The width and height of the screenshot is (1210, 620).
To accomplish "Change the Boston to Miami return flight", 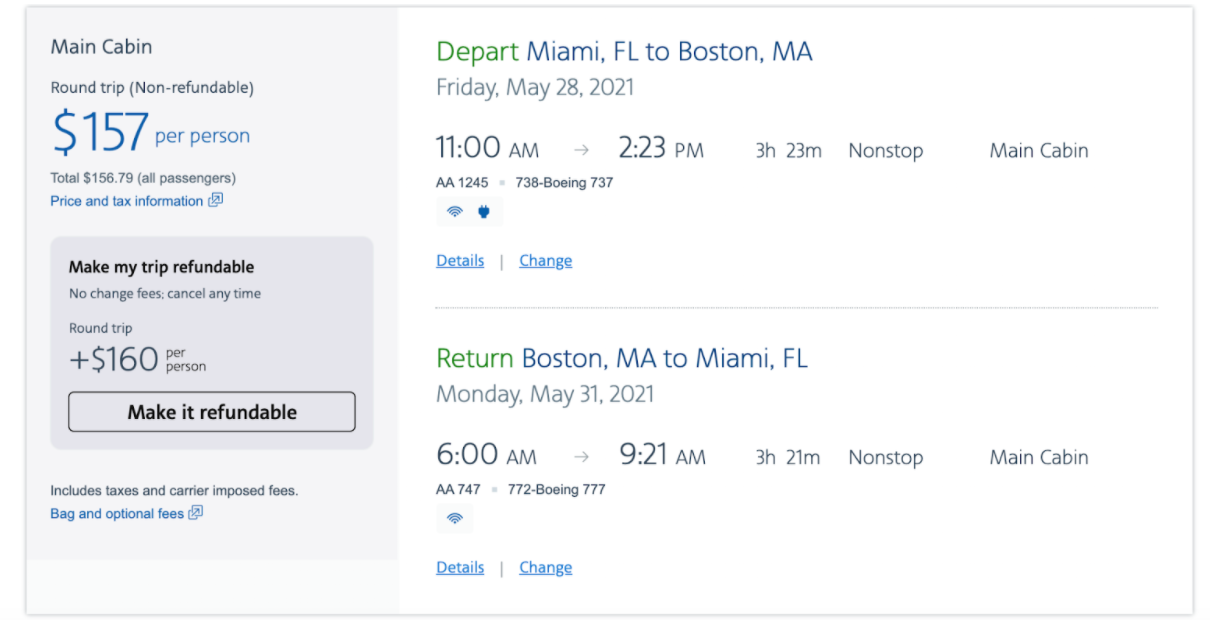I will pos(546,567).
